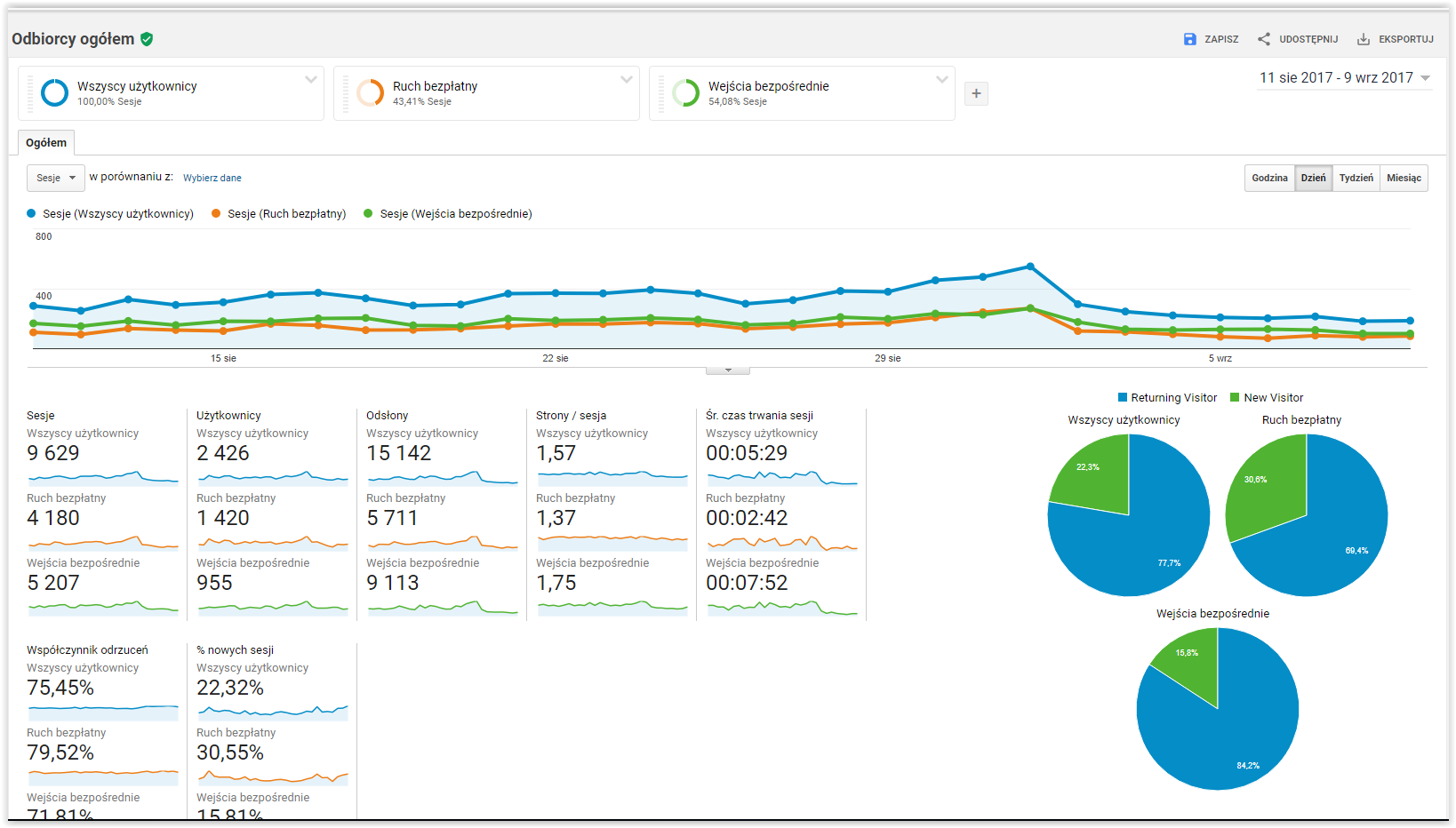Add a new segment with plus button
Image resolution: width=1456 pixels, height=828 pixels.
pos(976,93)
